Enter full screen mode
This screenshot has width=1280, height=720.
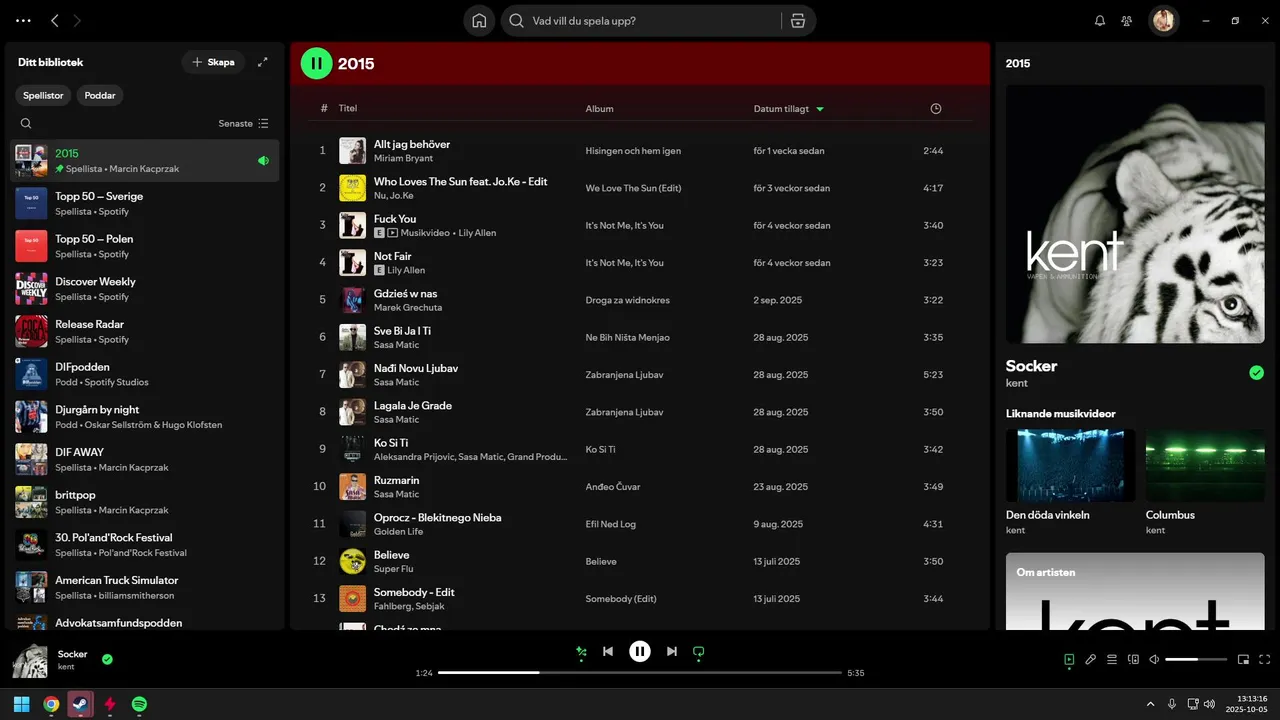pyautogui.click(x=1265, y=659)
